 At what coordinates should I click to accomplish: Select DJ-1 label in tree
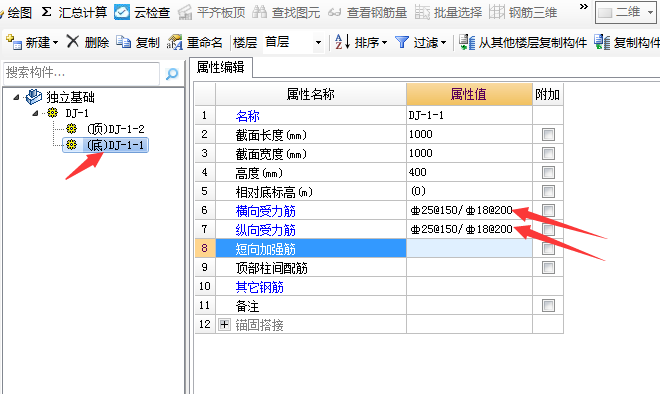[77, 113]
